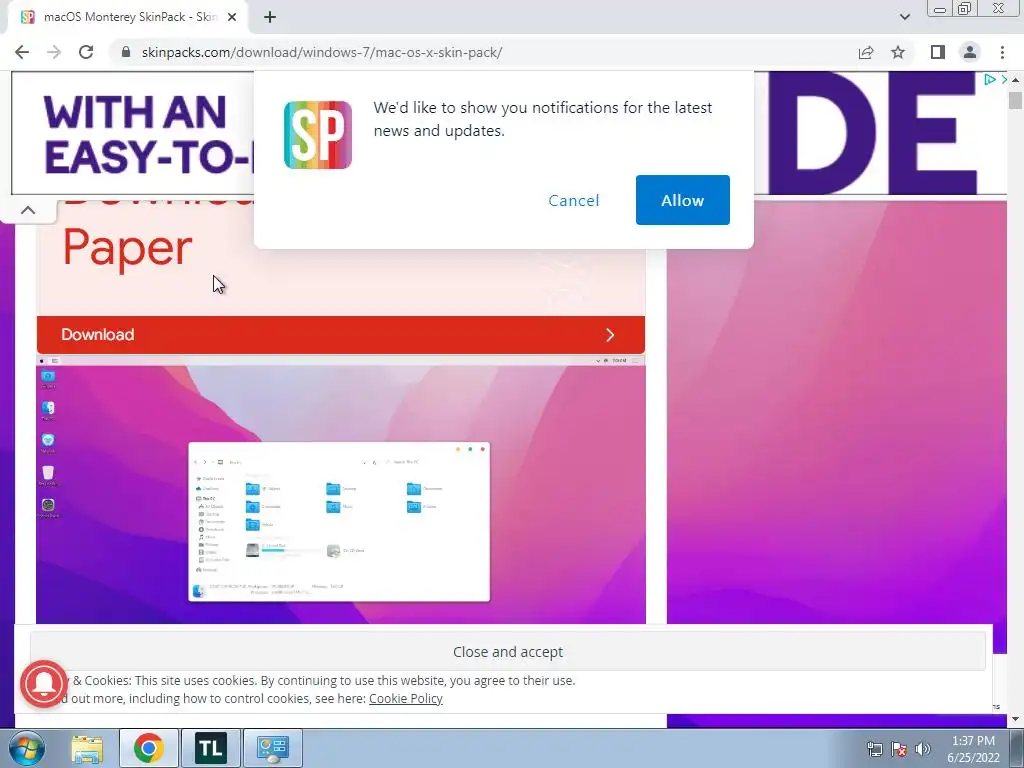
Task: Click the arrow on the Download bar
Action: tap(610, 335)
